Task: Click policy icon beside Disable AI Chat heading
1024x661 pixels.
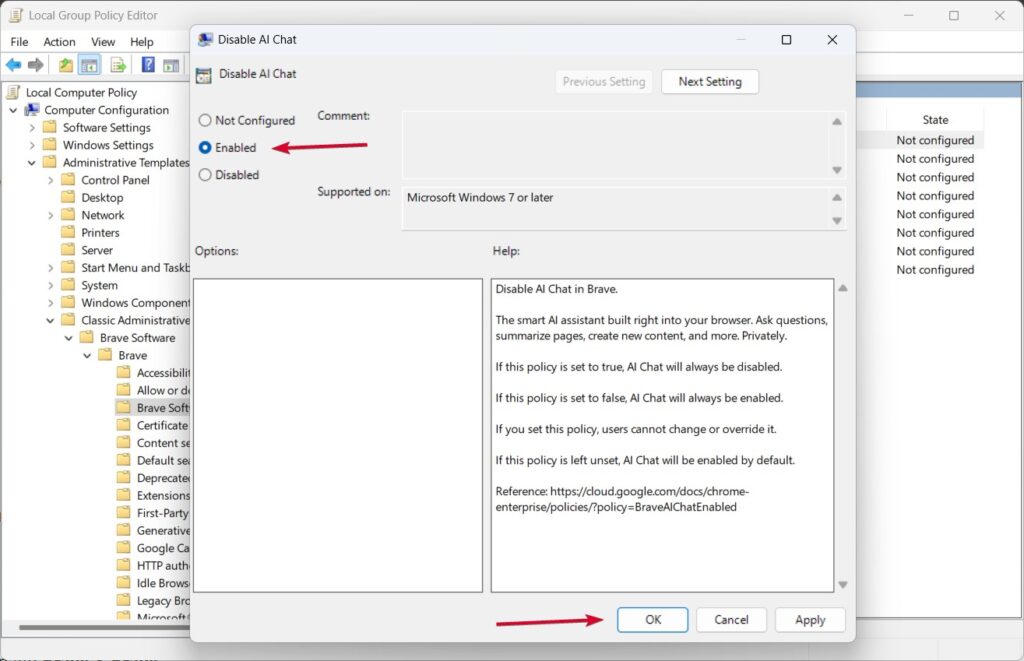Action: pyautogui.click(x=204, y=75)
